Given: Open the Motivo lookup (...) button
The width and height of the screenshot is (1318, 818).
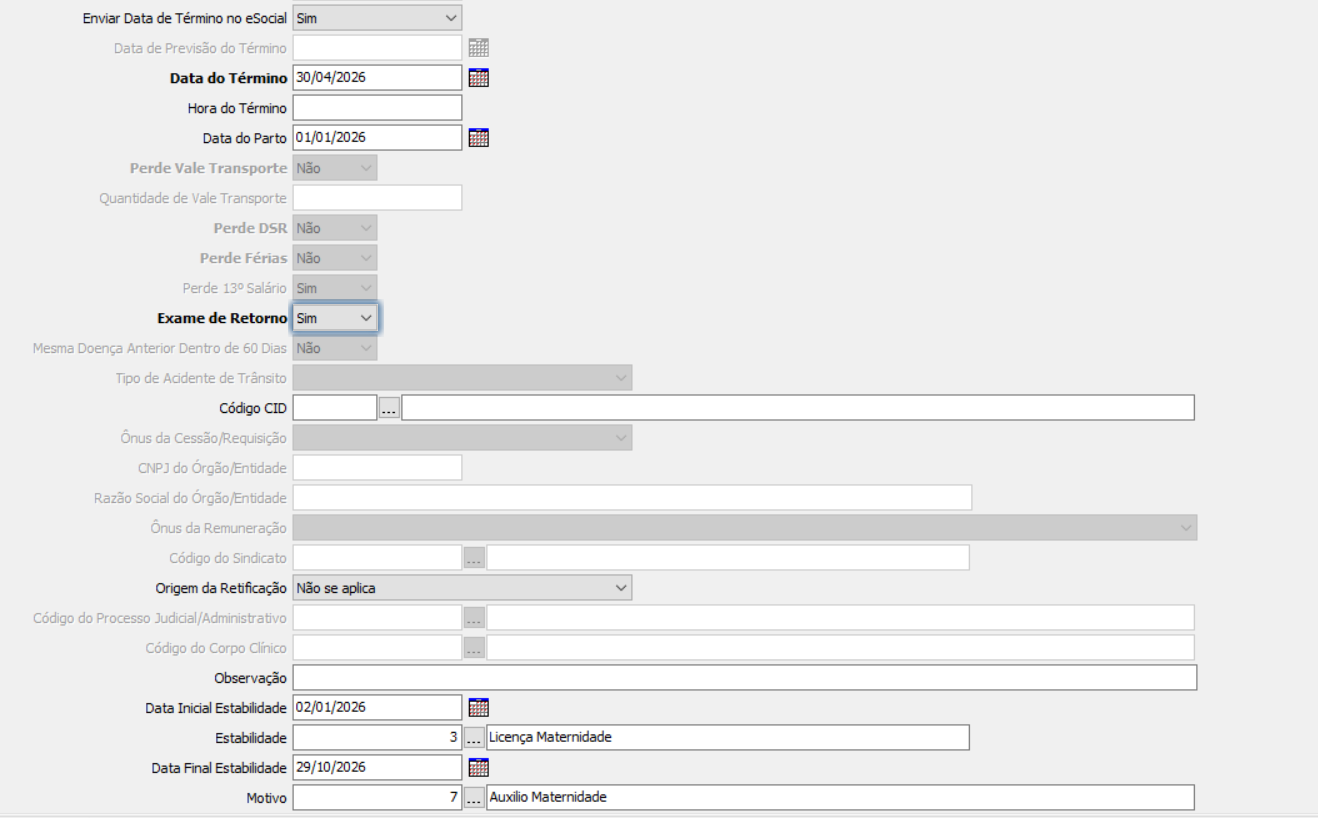Looking at the screenshot, I should [x=474, y=798].
